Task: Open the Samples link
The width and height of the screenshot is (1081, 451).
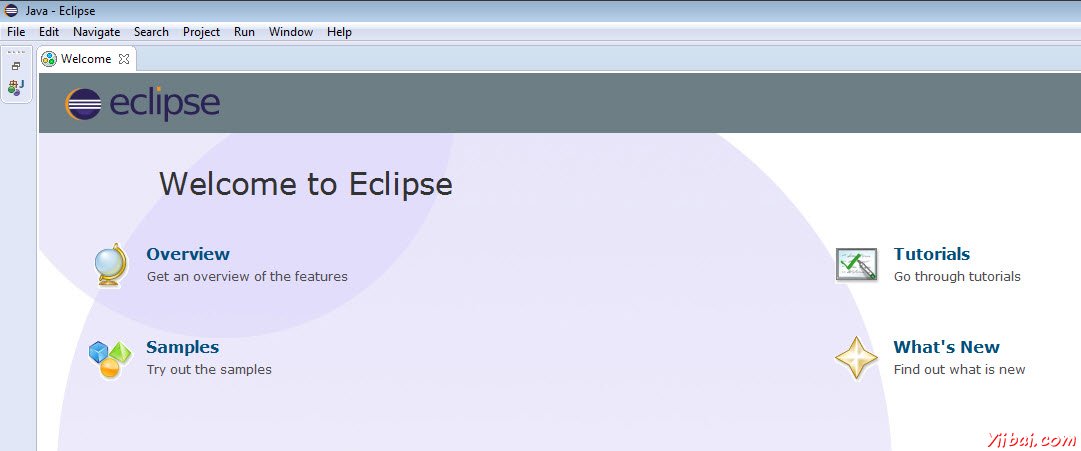Action: pos(183,347)
